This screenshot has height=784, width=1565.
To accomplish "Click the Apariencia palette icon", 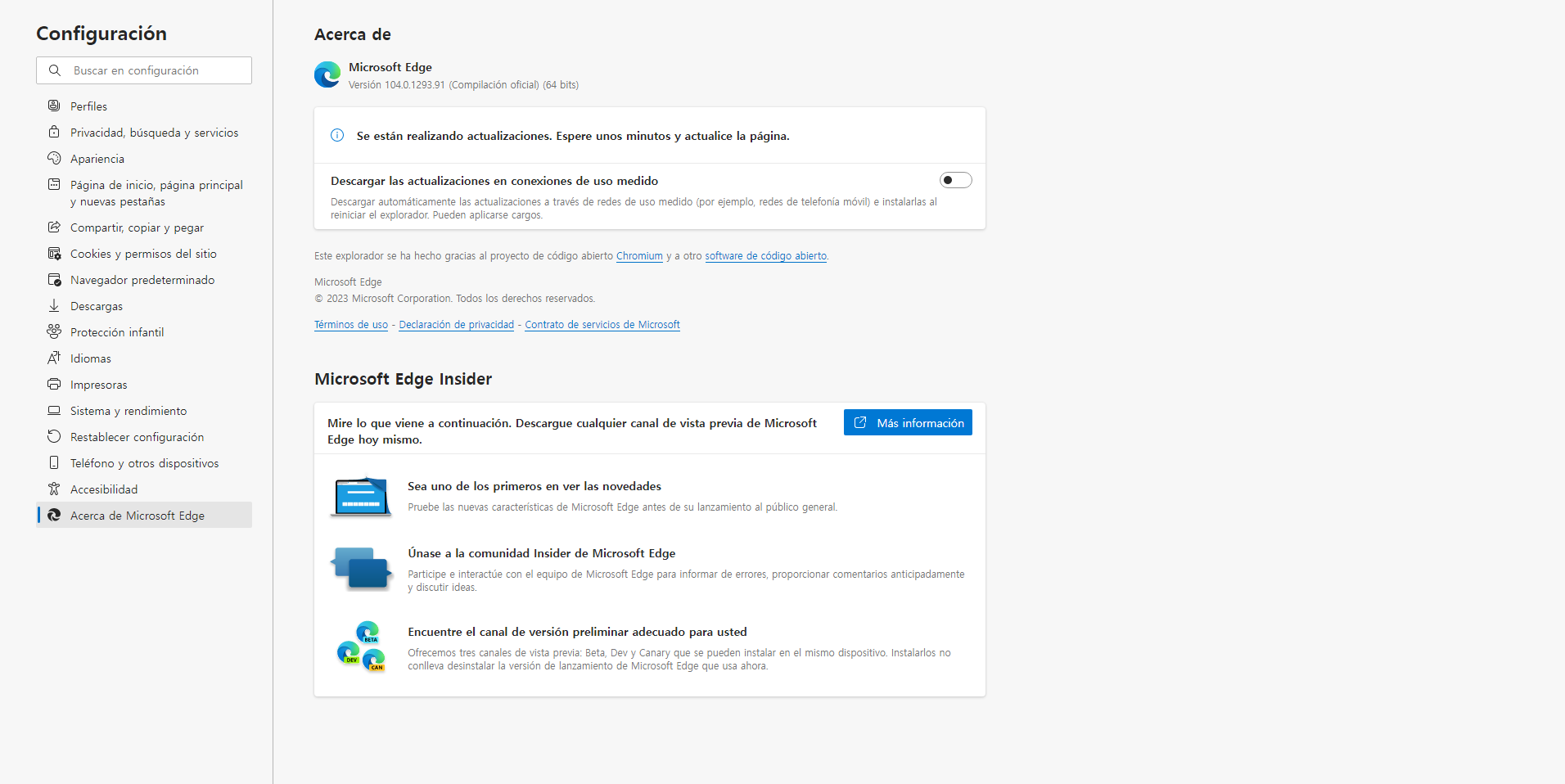I will [54, 158].
